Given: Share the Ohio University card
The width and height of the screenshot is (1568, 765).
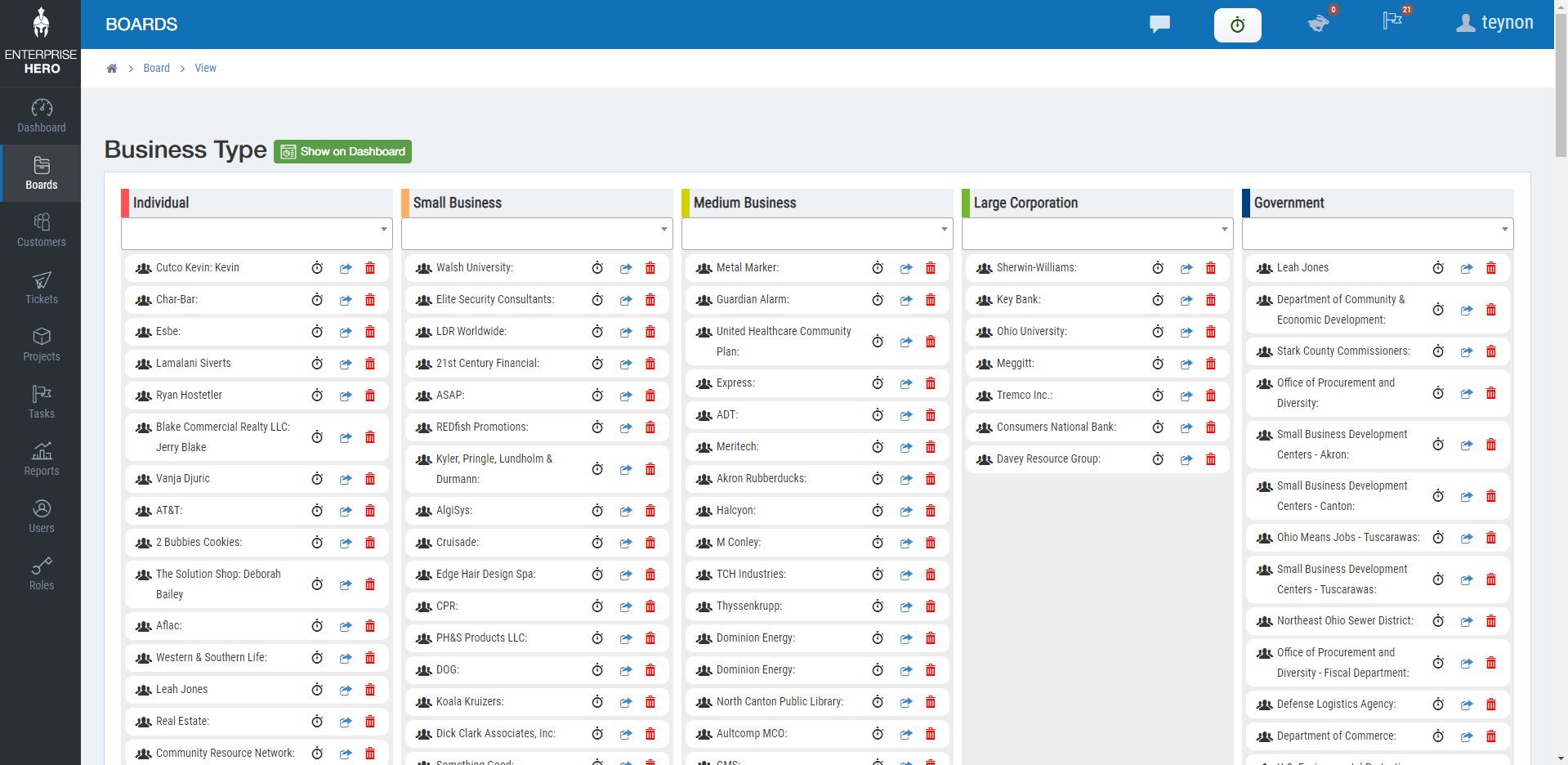Looking at the screenshot, I should 1186,332.
